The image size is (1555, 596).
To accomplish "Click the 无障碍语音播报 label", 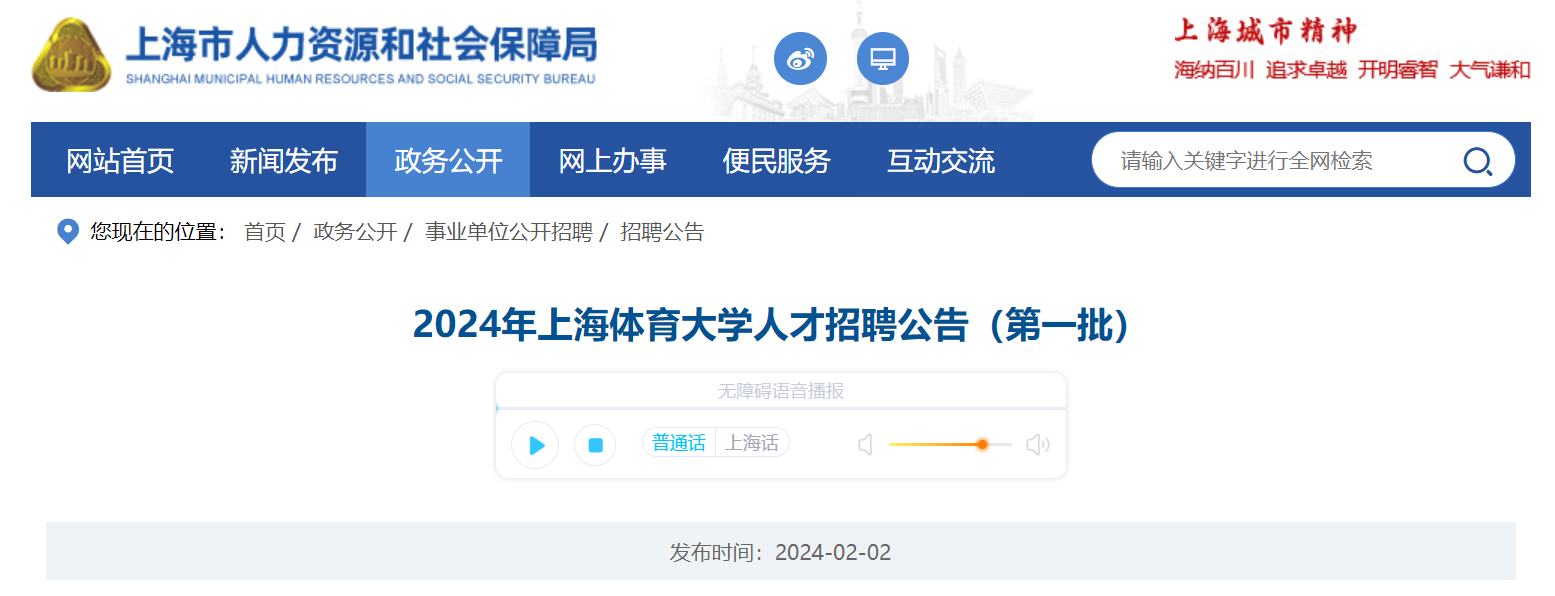I will [781, 391].
